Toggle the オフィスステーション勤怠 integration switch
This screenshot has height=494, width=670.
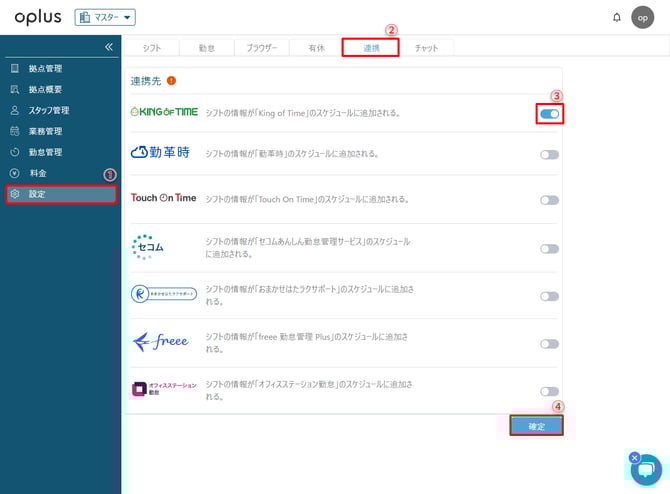(x=549, y=391)
